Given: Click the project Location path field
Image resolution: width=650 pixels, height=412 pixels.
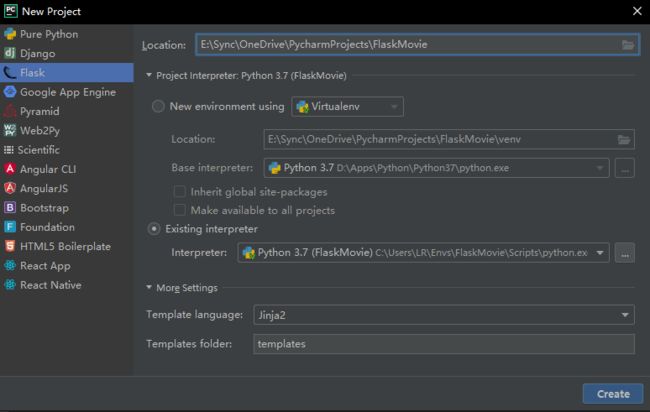Looking at the screenshot, I should (x=417, y=44).
